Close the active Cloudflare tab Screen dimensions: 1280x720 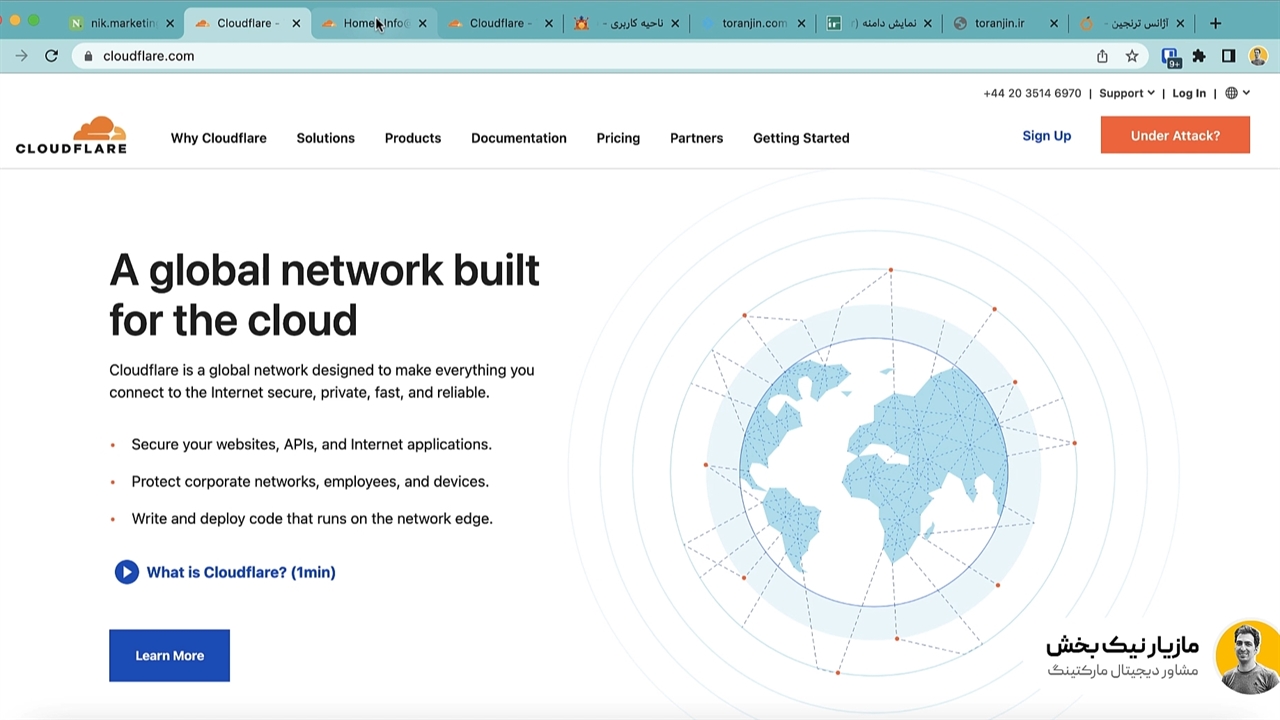296,23
